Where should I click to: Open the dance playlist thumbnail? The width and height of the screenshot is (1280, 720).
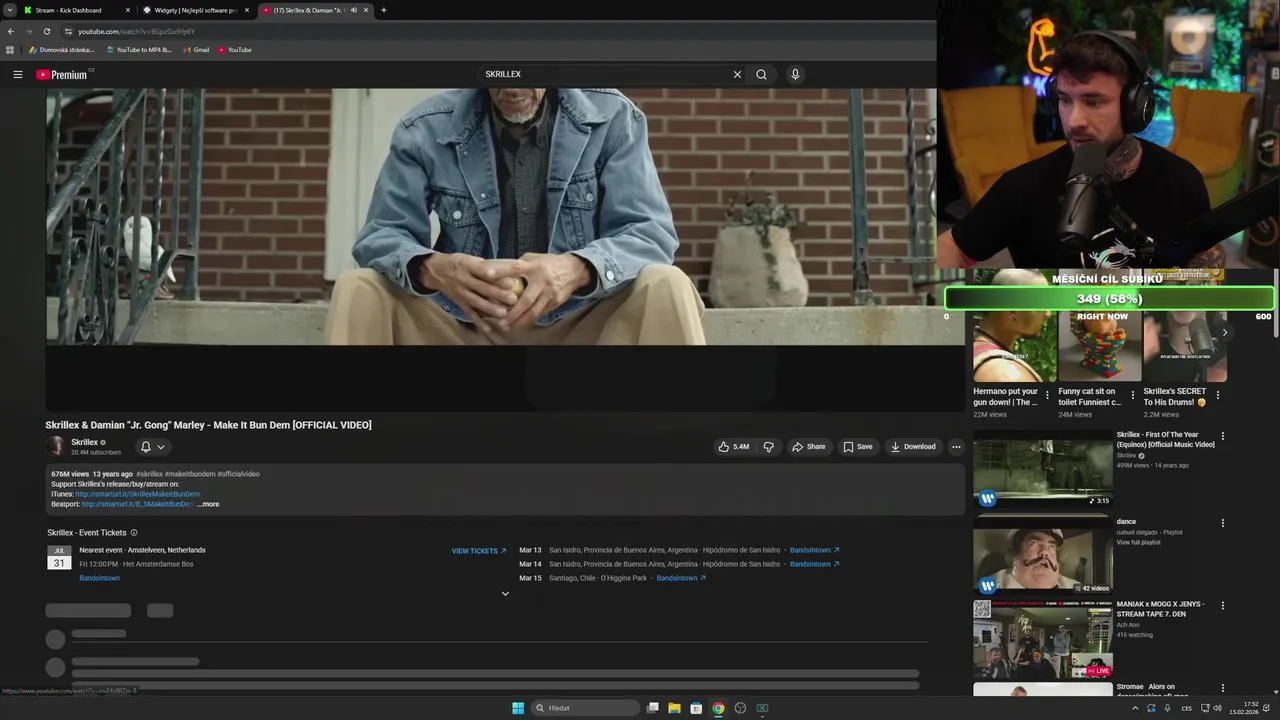click(x=1043, y=556)
